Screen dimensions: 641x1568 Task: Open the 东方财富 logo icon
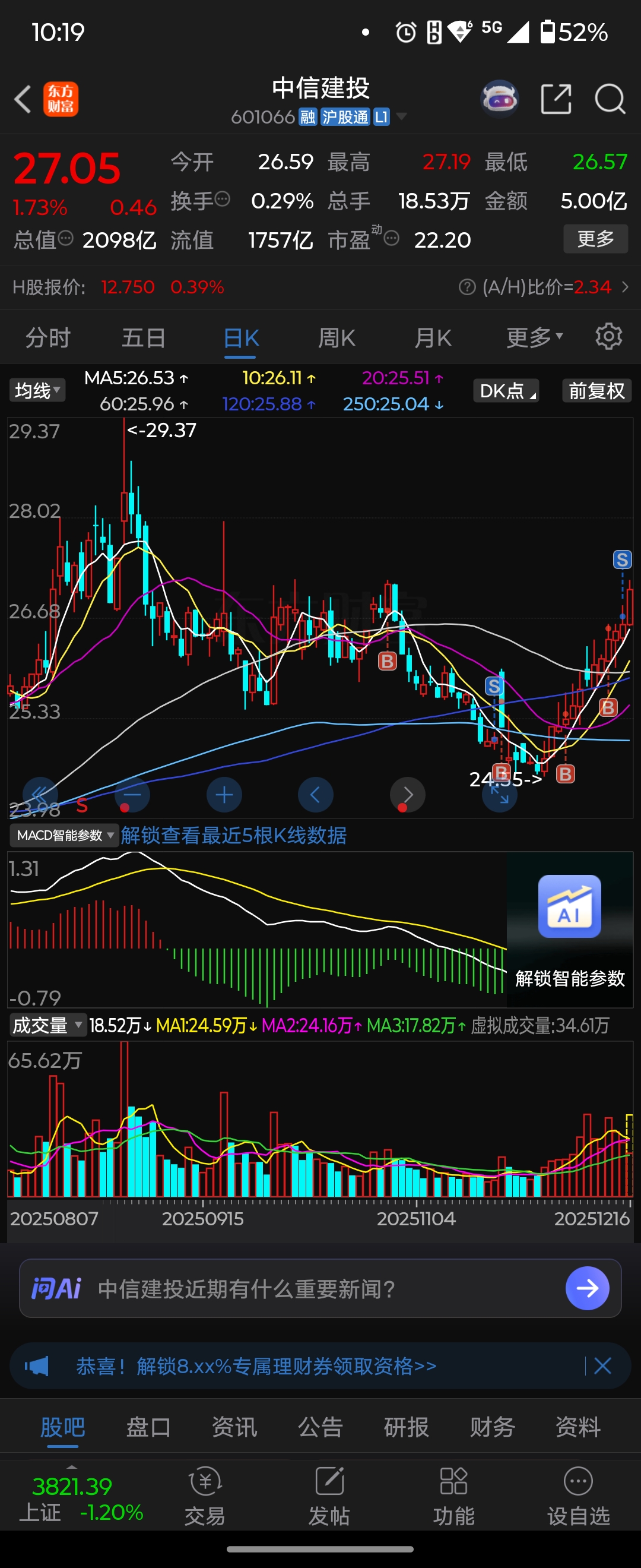61,99
